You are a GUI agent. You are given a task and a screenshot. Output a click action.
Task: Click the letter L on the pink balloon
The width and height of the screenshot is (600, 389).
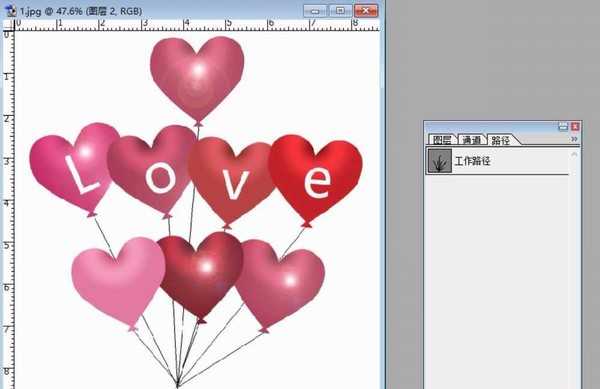coord(81,175)
